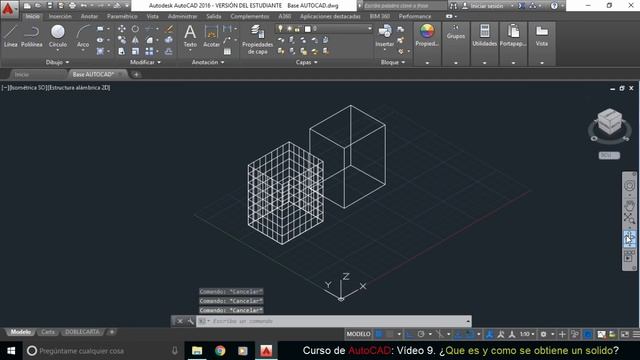Switch to the Paramétrico ribbon tab
This screenshot has width=640, height=360.
(x=122, y=16)
